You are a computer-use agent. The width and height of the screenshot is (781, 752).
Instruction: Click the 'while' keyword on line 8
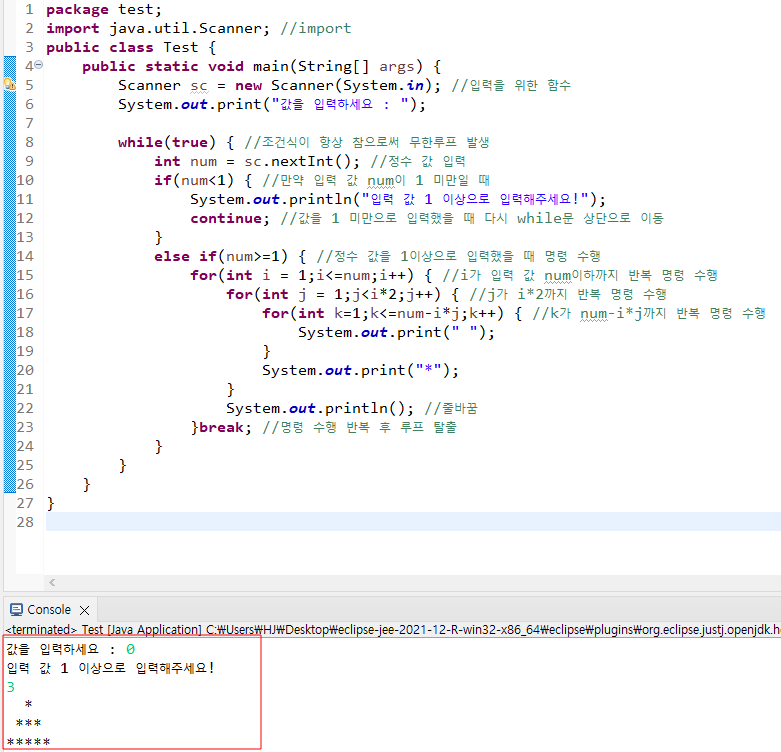140,142
